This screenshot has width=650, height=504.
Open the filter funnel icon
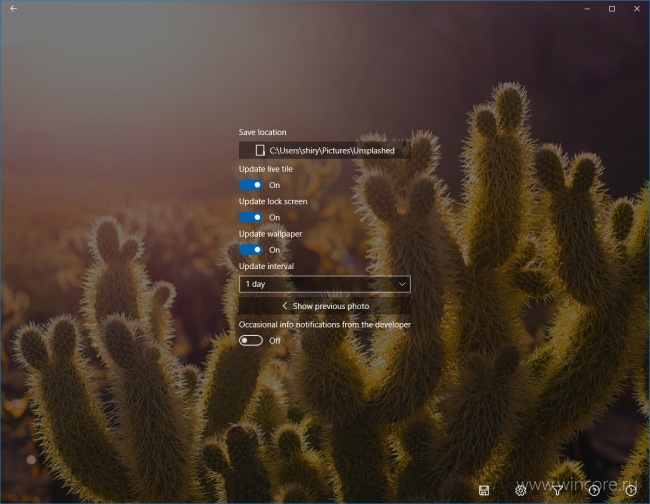(558, 490)
